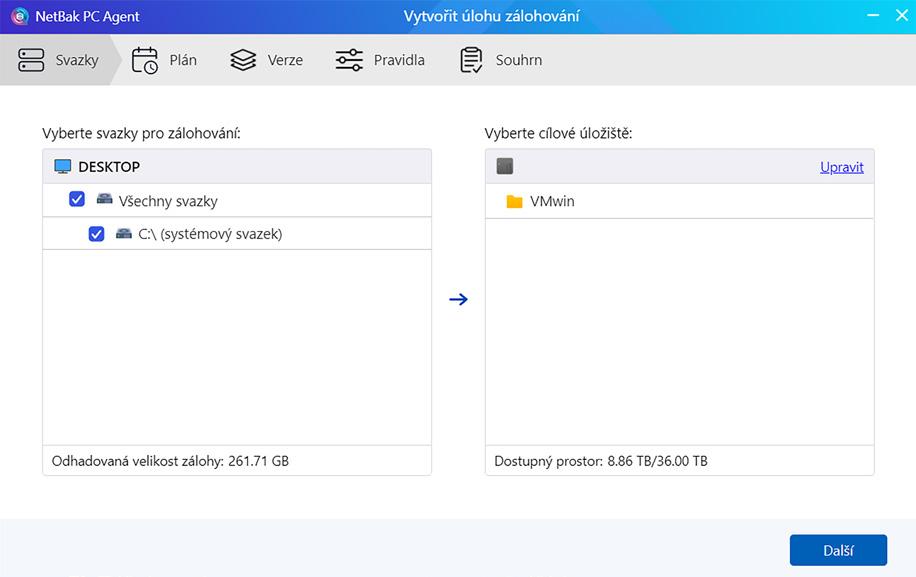916x577 pixels.
Task: Select the DESKTOP root tree item
Action: click(x=109, y=167)
